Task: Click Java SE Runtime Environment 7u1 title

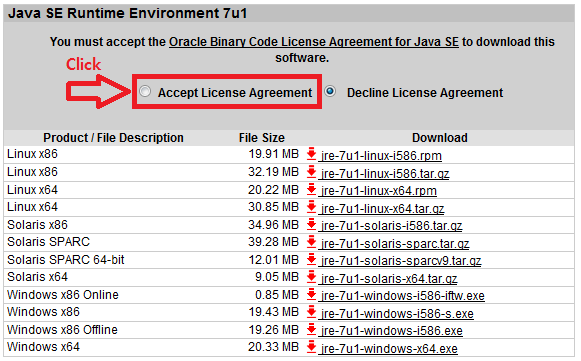Action: (127, 13)
